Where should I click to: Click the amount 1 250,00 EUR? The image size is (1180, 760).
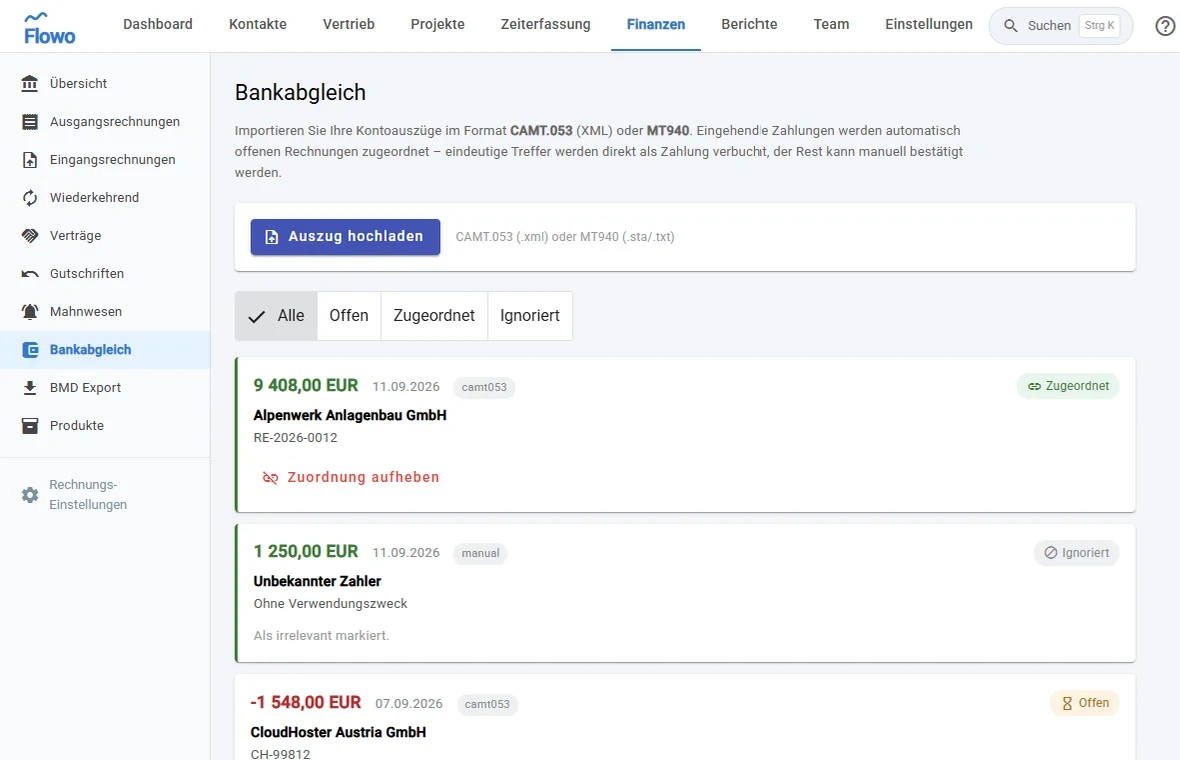[306, 552]
